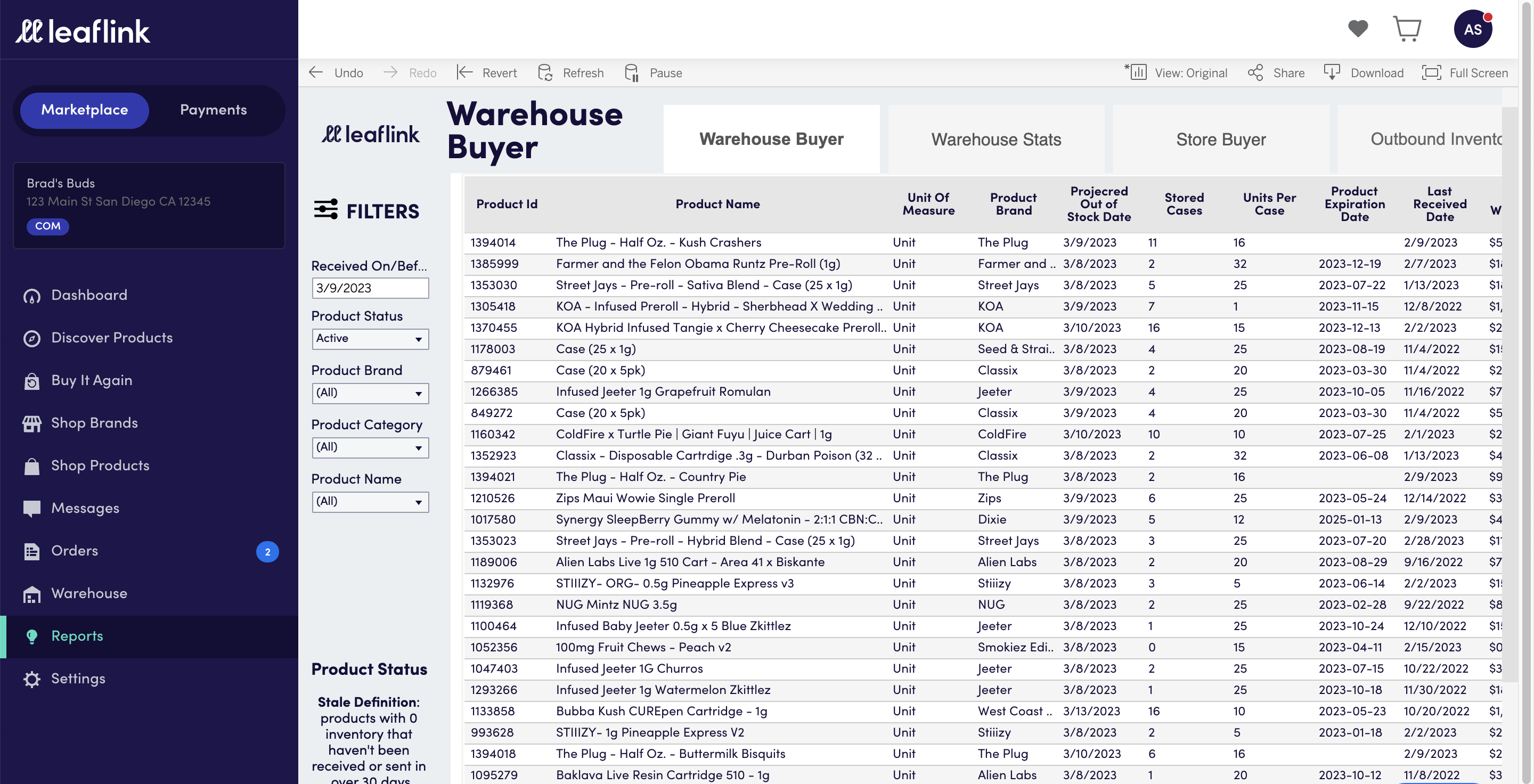Click the Product Expiration Date column header
This screenshot has height=784, width=1534.
tap(1354, 204)
